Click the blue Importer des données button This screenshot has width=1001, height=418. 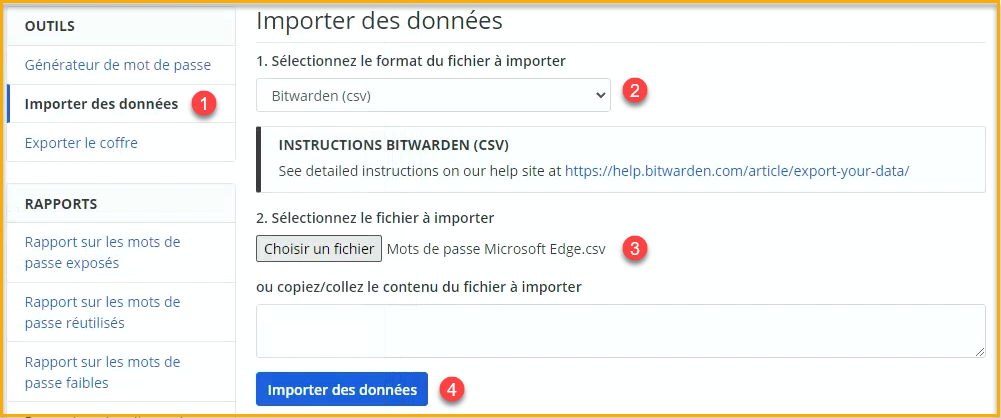342,390
